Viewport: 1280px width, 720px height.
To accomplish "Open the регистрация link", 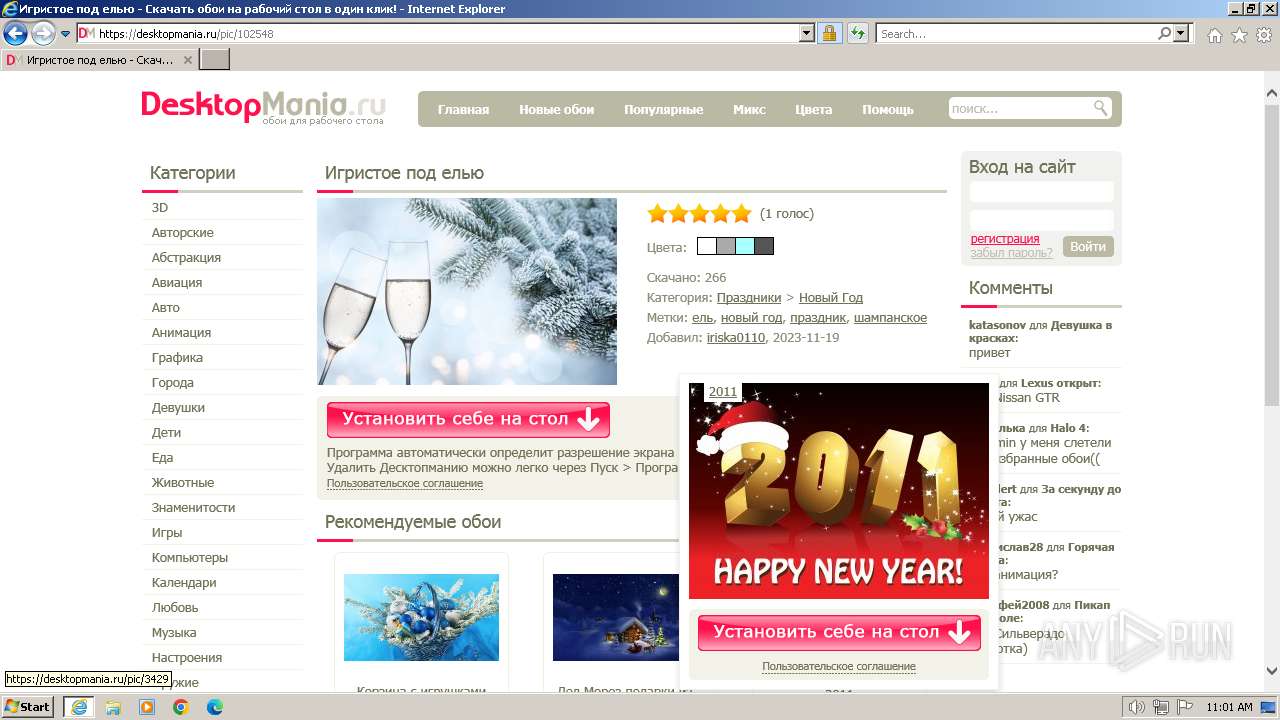I will pyautogui.click(x=1005, y=239).
